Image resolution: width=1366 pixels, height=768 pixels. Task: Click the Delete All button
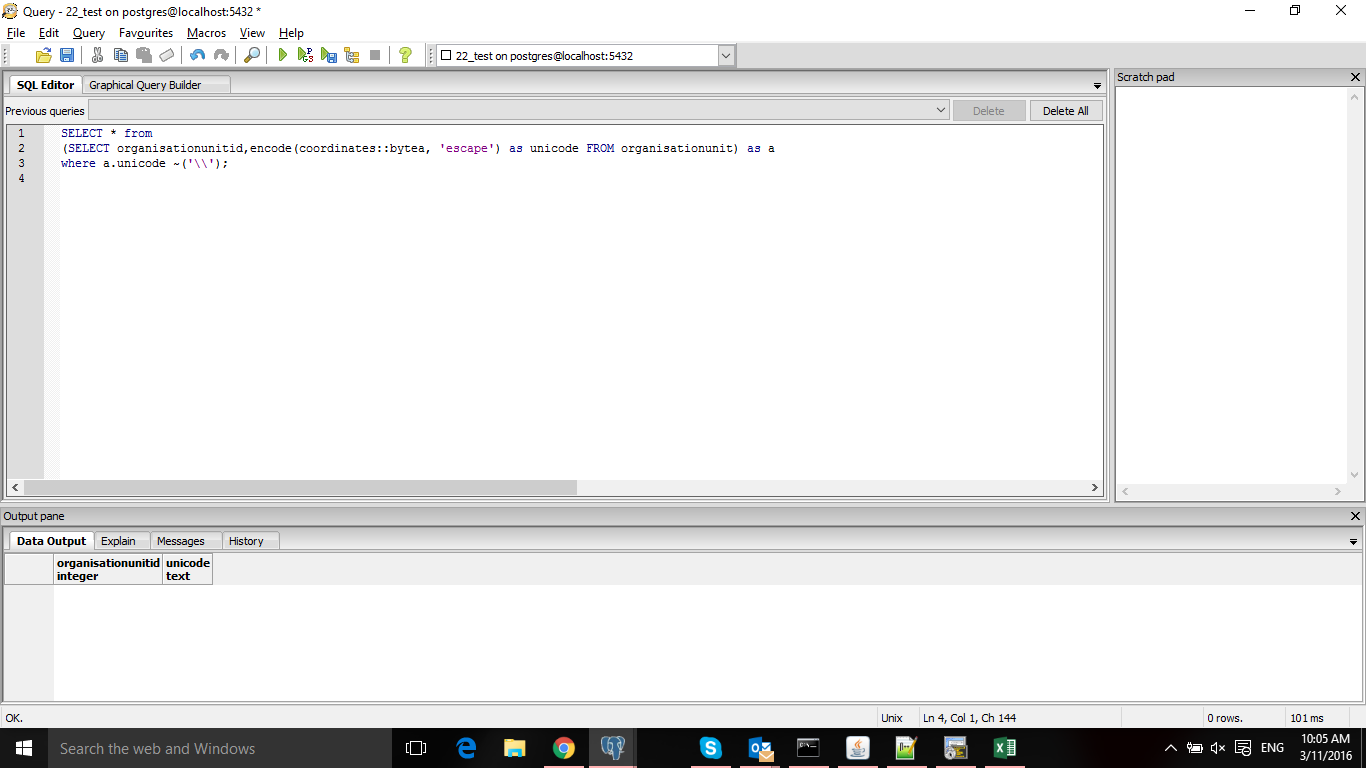(1065, 111)
